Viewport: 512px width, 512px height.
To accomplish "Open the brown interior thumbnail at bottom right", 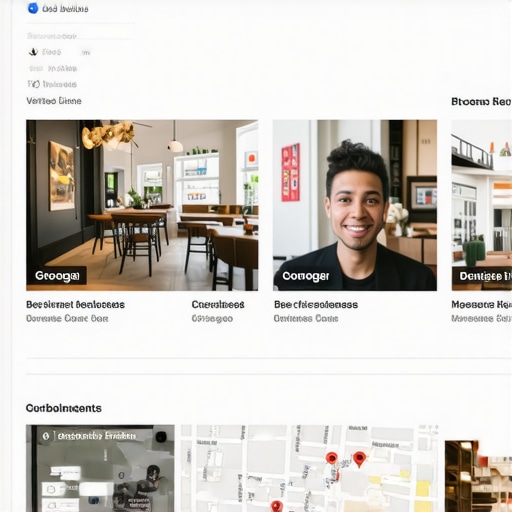I will click(x=478, y=476).
